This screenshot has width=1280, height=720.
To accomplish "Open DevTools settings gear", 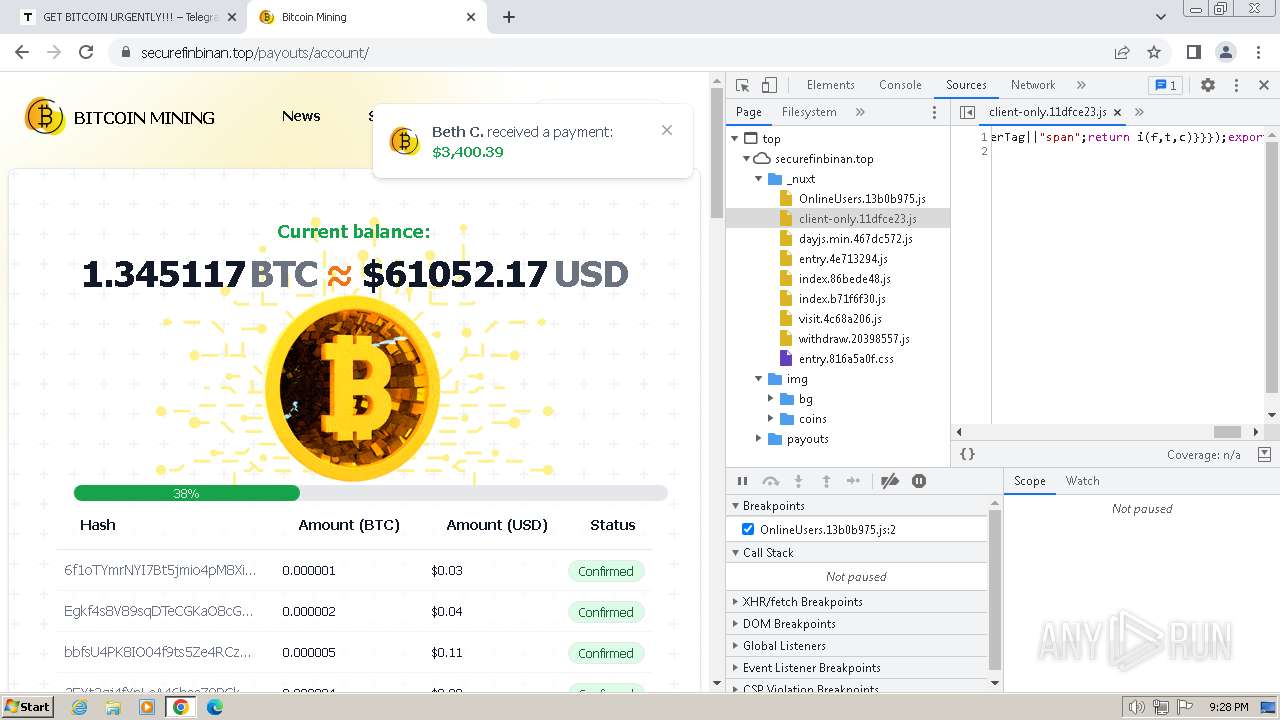I will pos(1208,85).
